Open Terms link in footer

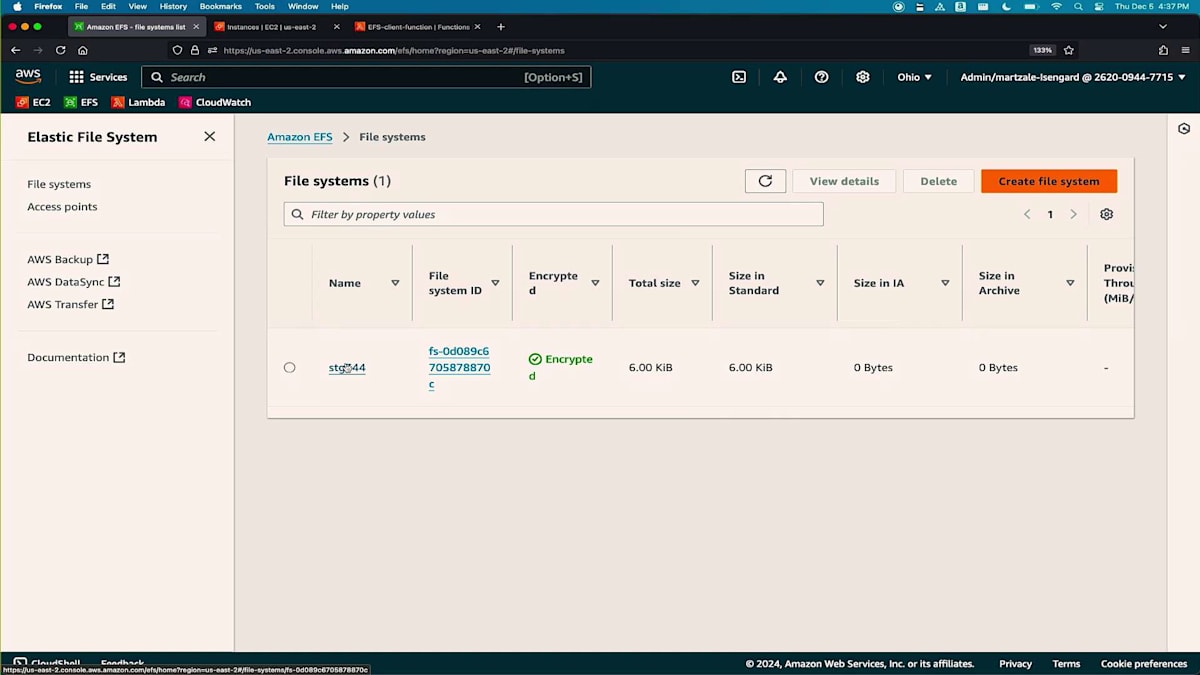coord(1066,664)
